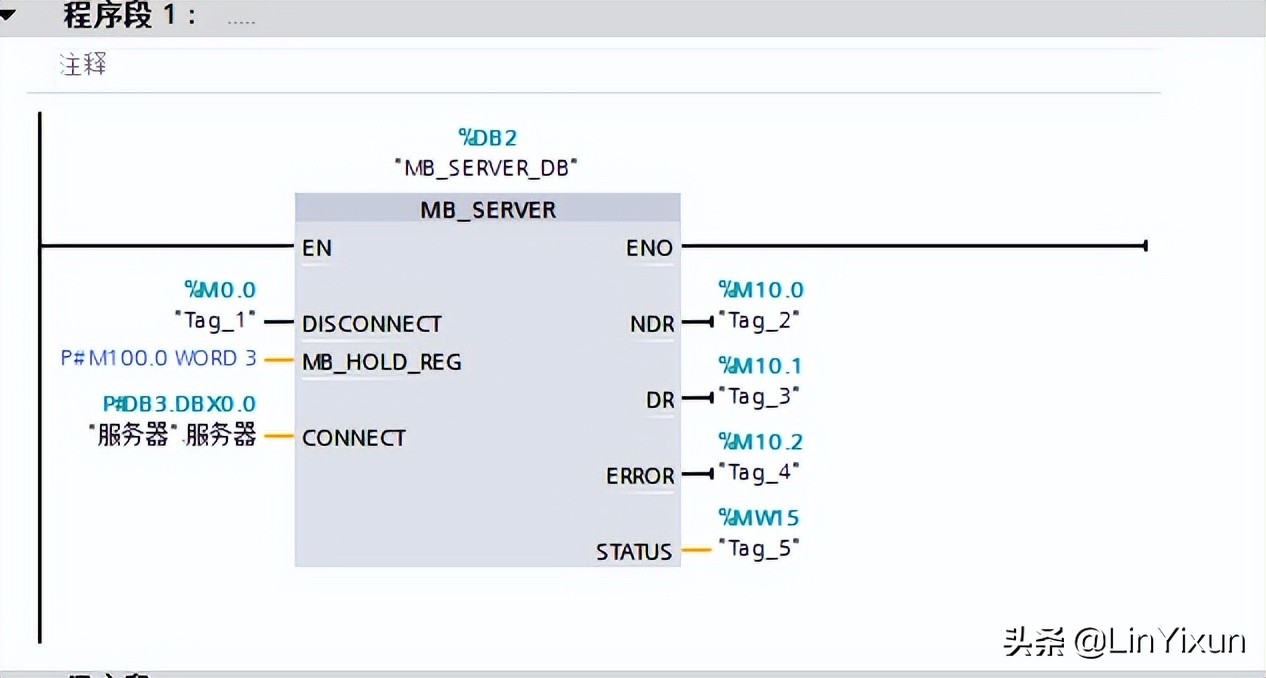This screenshot has width=1266, height=678.
Task: Select the "Tag_2" output operand
Action: (760, 320)
